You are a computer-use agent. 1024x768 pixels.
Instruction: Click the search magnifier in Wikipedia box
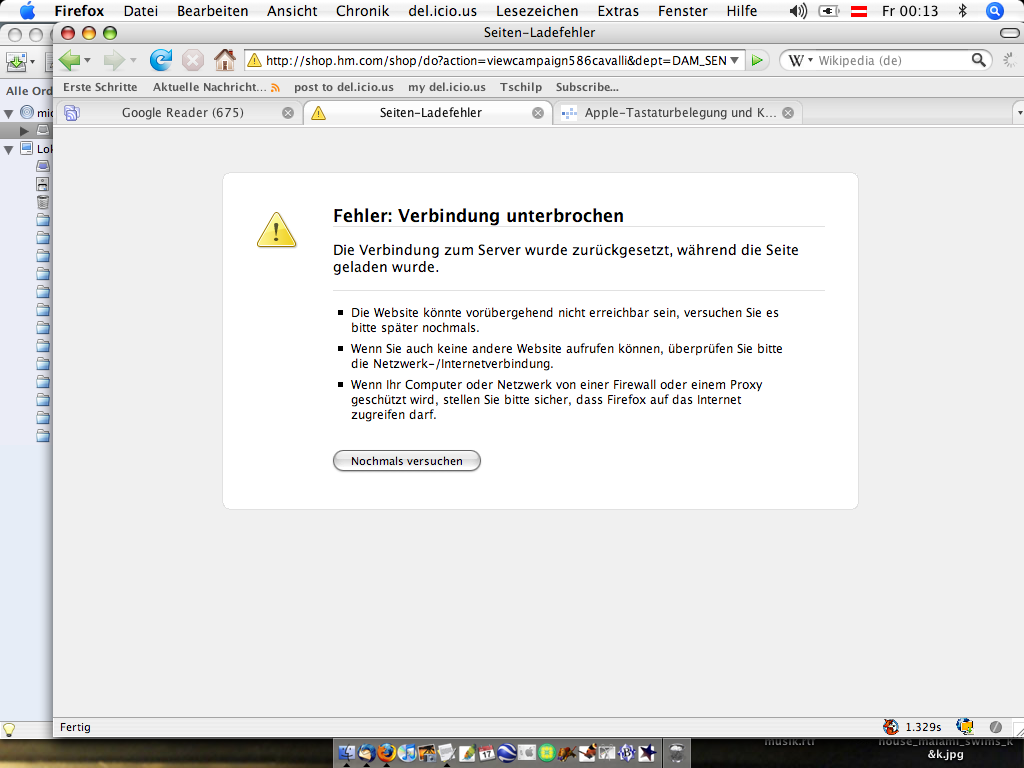[x=980, y=61]
